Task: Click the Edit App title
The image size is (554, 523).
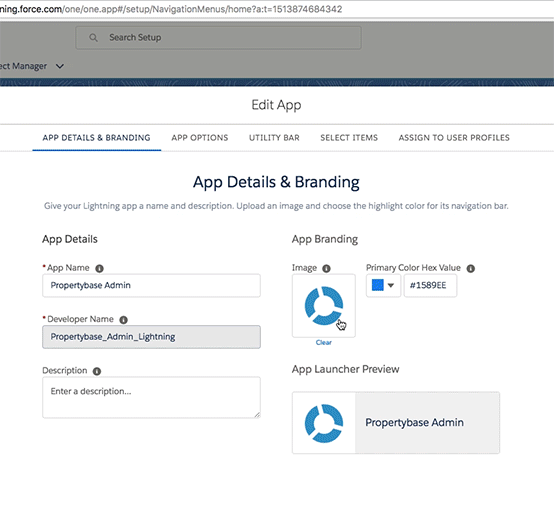Action: point(276,105)
